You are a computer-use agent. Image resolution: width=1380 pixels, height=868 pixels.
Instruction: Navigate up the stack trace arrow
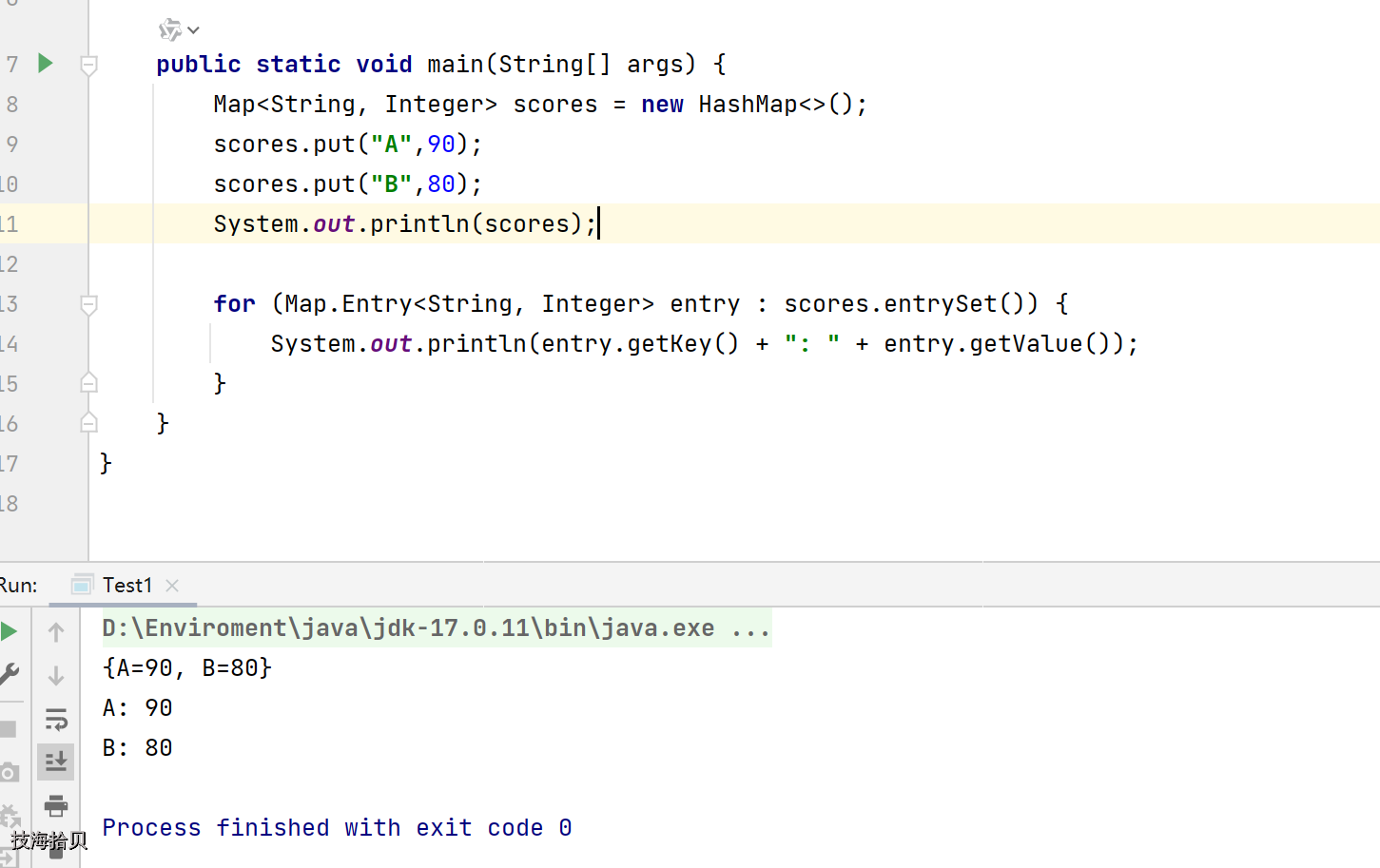(56, 631)
